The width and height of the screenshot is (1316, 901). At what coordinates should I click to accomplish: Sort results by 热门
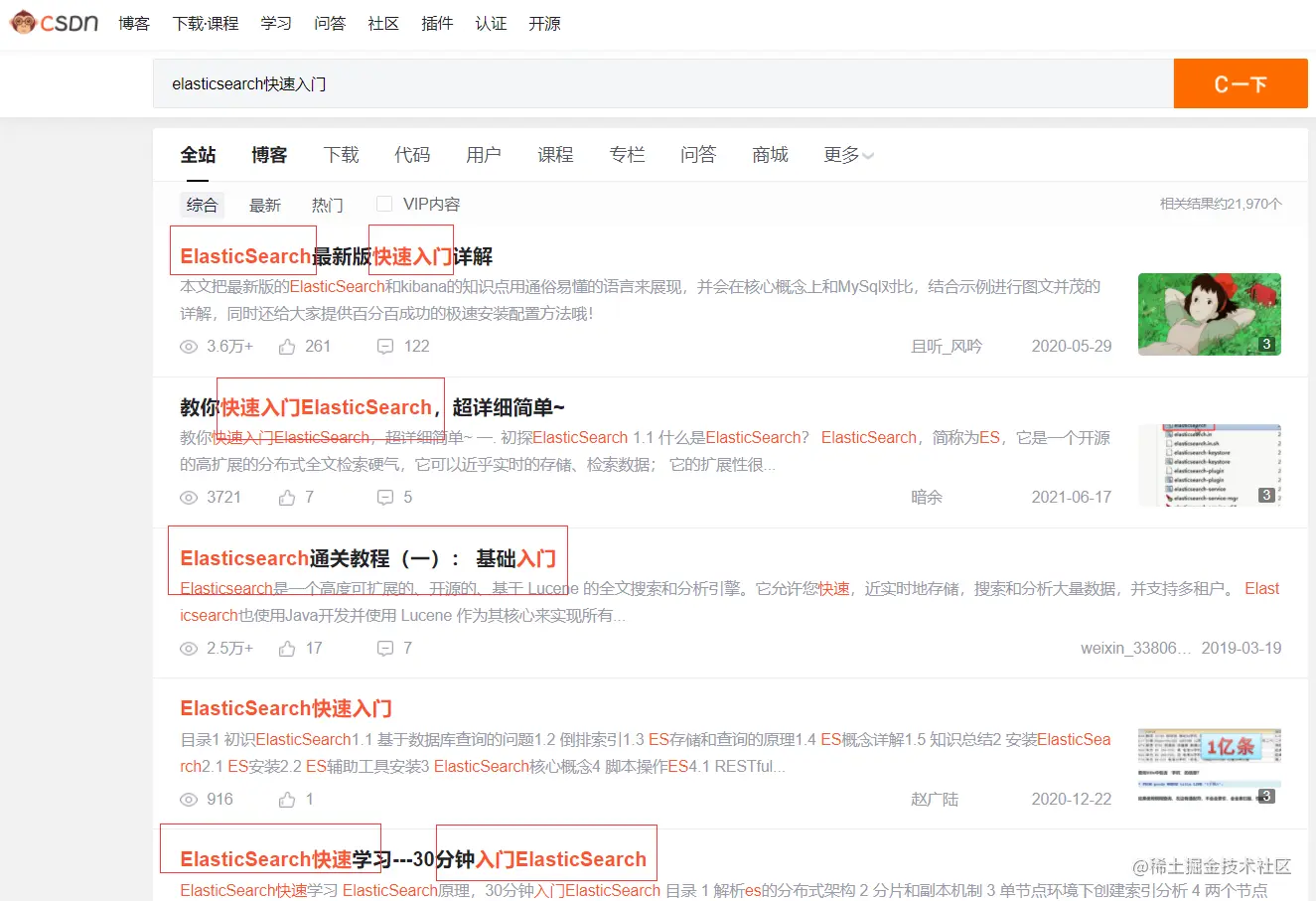pyautogui.click(x=327, y=205)
